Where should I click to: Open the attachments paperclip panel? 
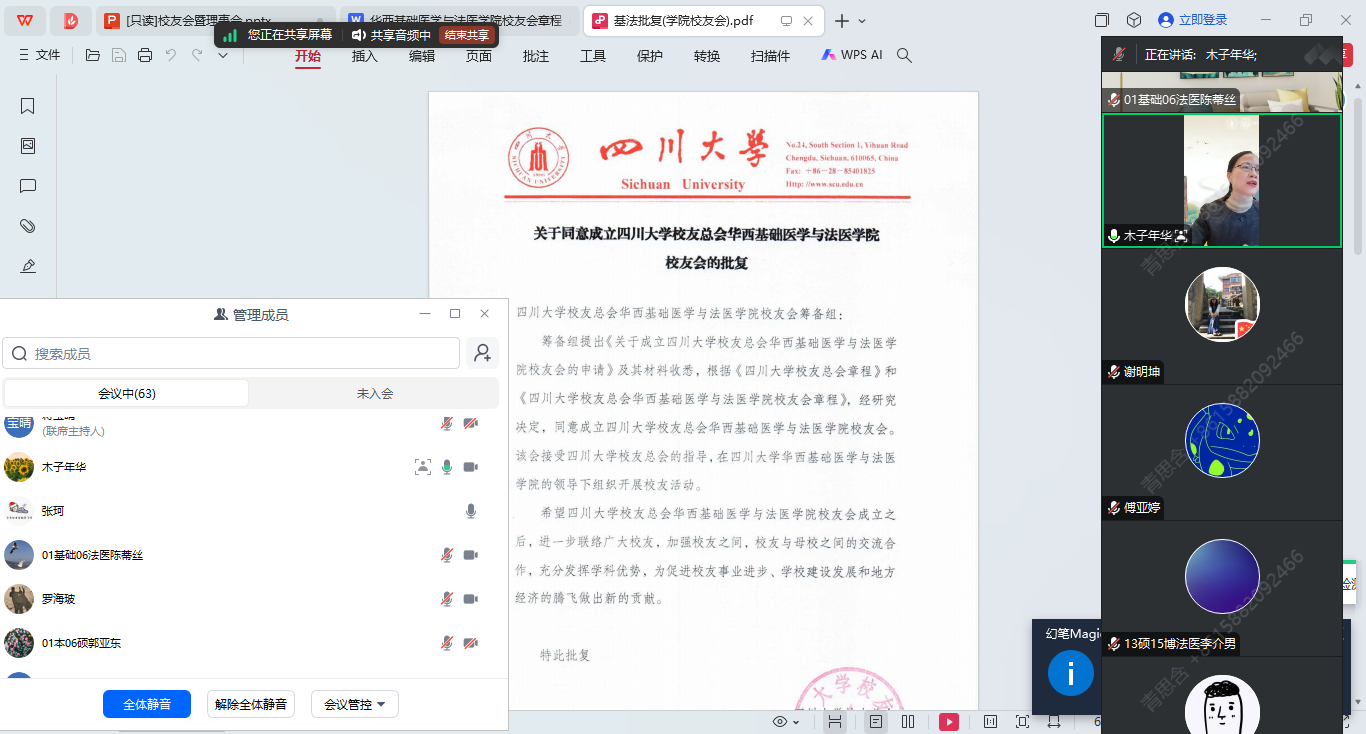(x=28, y=226)
